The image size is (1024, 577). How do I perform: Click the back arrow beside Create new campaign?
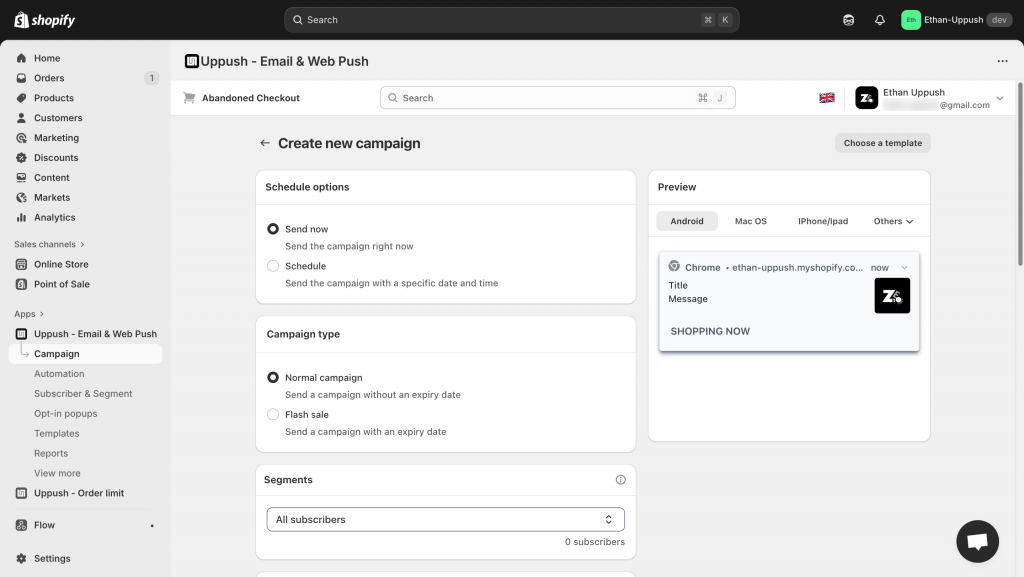[x=265, y=143]
